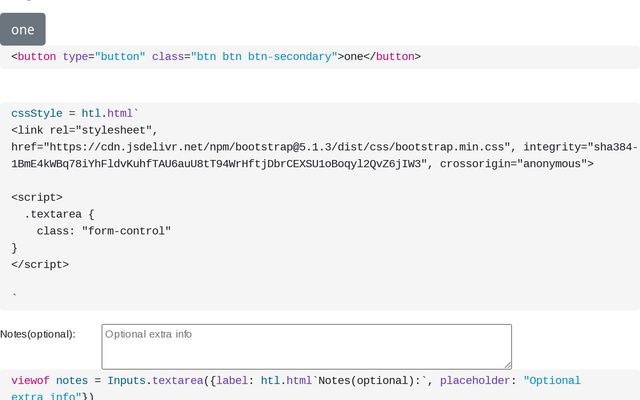Viewport: 640px width, 400px height.
Task: Click the closing brace "}" line
Action: pos(14,248)
